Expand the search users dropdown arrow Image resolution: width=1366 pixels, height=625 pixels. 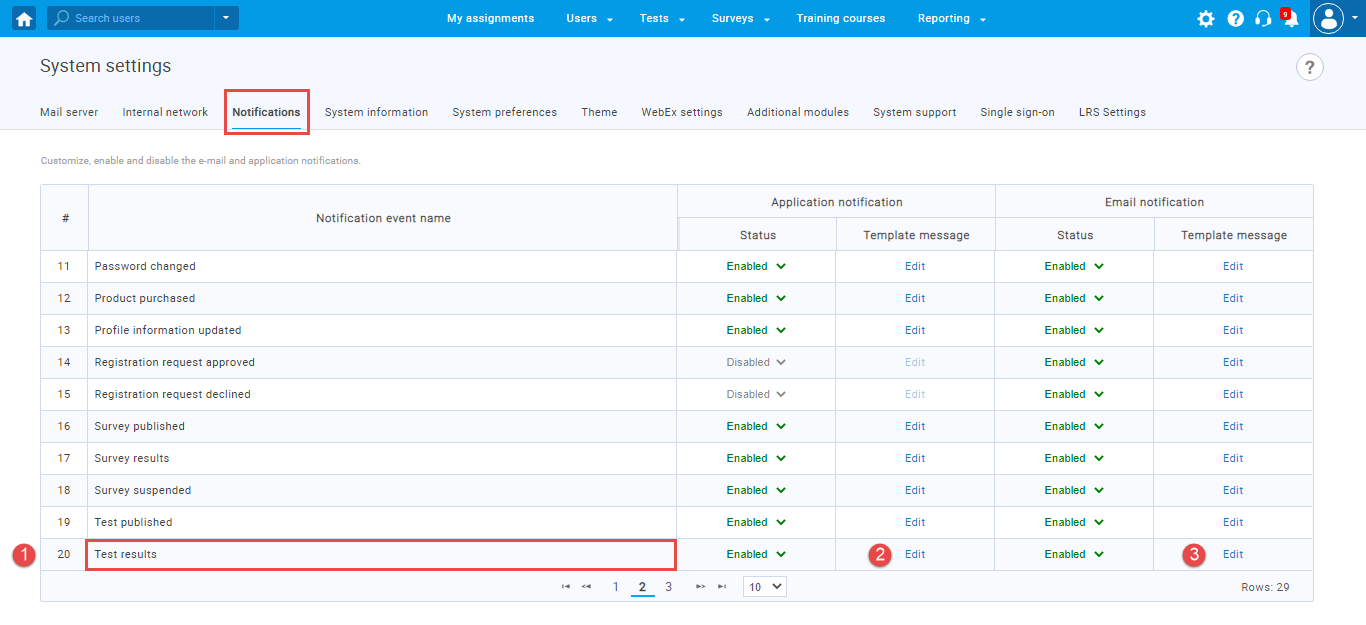click(x=226, y=17)
